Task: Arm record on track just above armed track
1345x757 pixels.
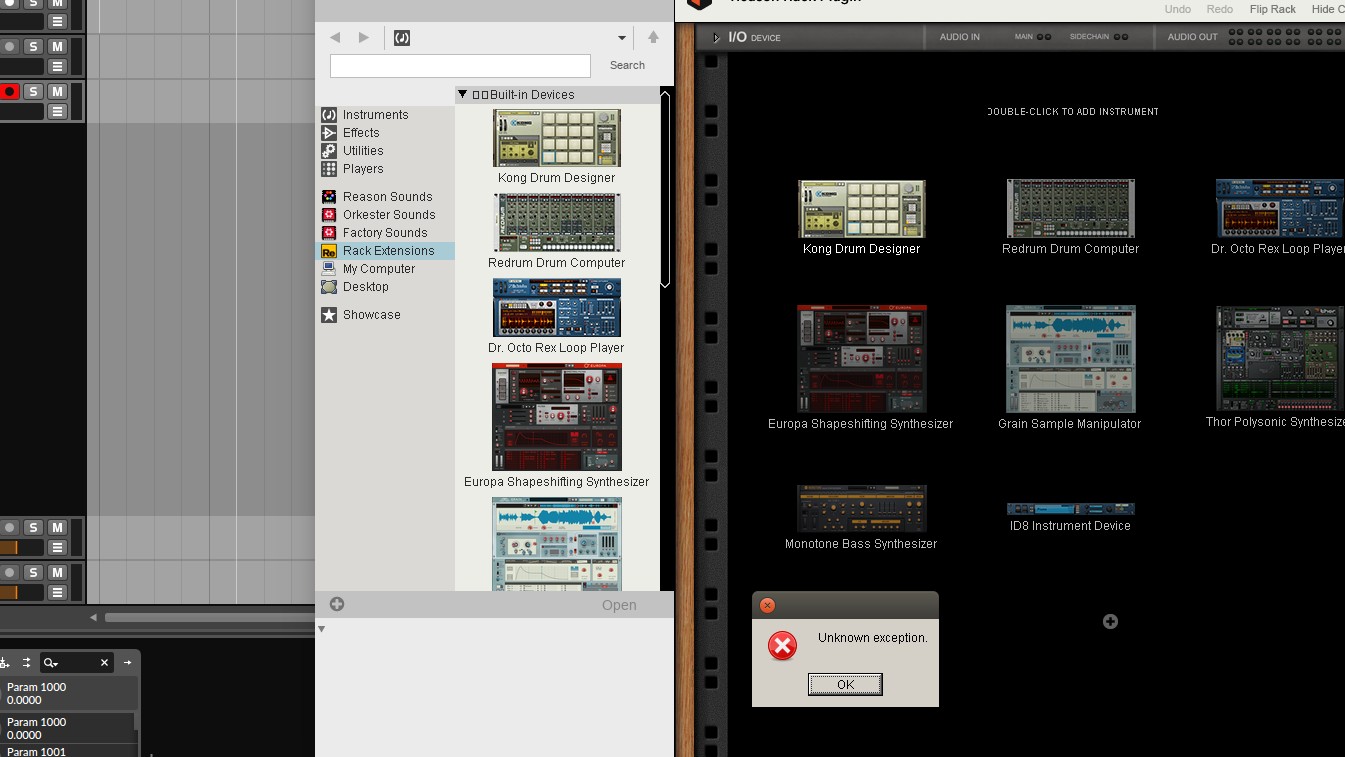Action: point(10,46)
